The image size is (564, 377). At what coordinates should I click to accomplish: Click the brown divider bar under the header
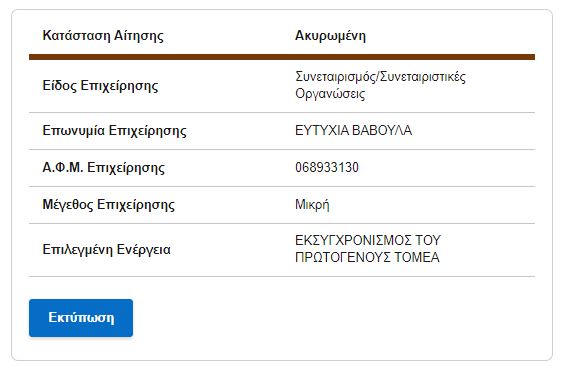click(282, 57)
